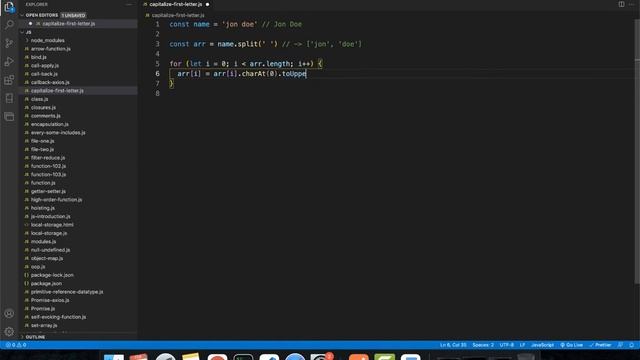Open closures.js file
The width and height of the screenshot is (640, 360).
pyautogui.click(x=43, y=107)
